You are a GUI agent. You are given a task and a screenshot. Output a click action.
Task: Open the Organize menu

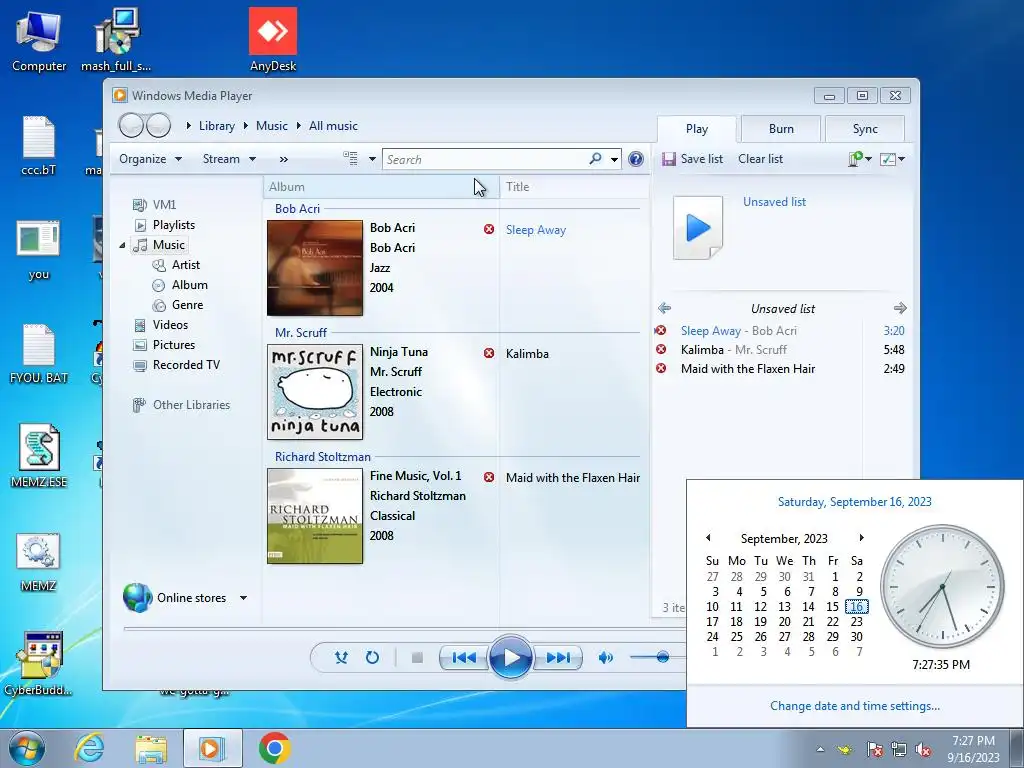pos(150,159)
